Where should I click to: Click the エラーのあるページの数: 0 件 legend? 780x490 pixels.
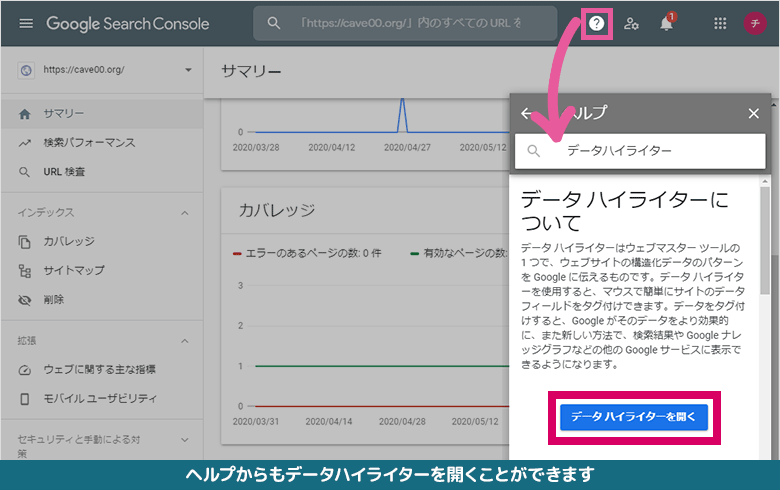pos(307,253)
